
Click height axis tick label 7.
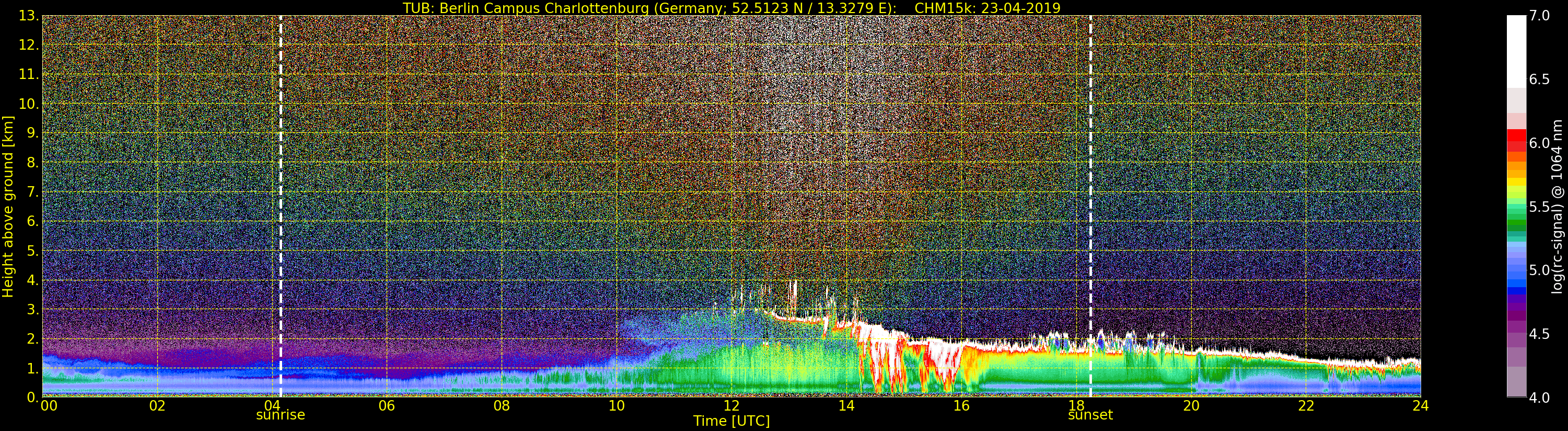(x=32, y=192)
